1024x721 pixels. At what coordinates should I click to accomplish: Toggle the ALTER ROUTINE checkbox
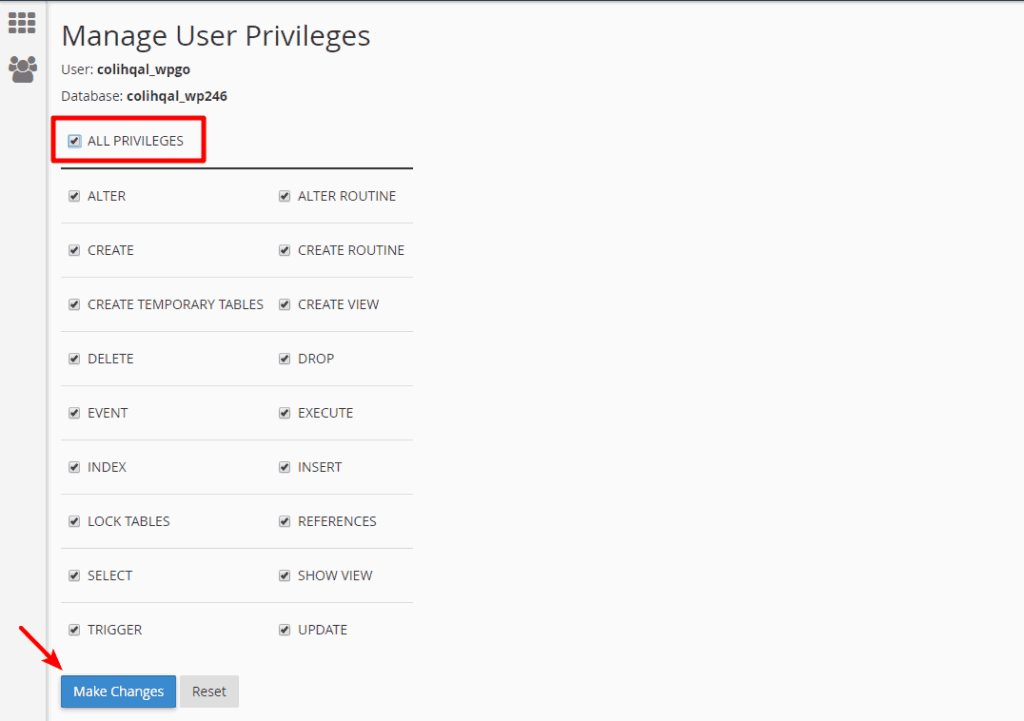coord(285,196)
